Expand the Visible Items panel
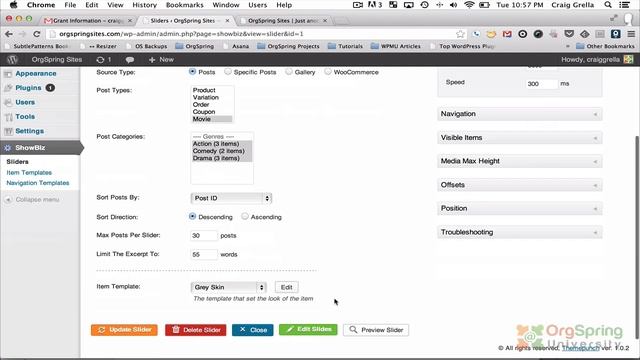This screenshot has height=360, width=640. [x=520, y=138]
